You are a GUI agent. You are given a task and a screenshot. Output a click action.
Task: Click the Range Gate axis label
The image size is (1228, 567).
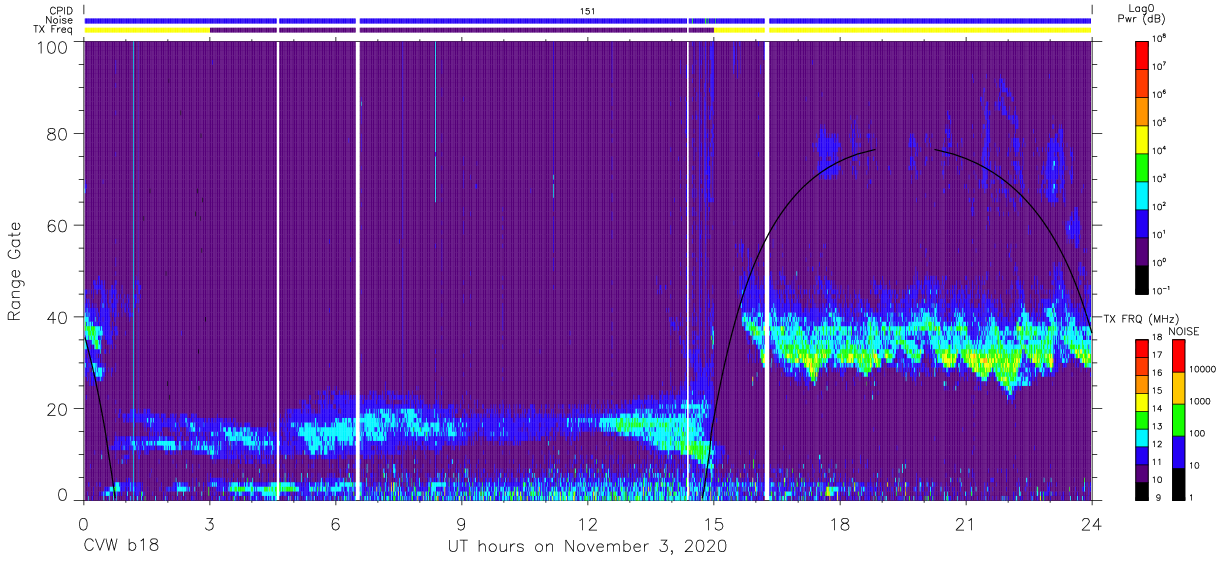coord(15,270)
